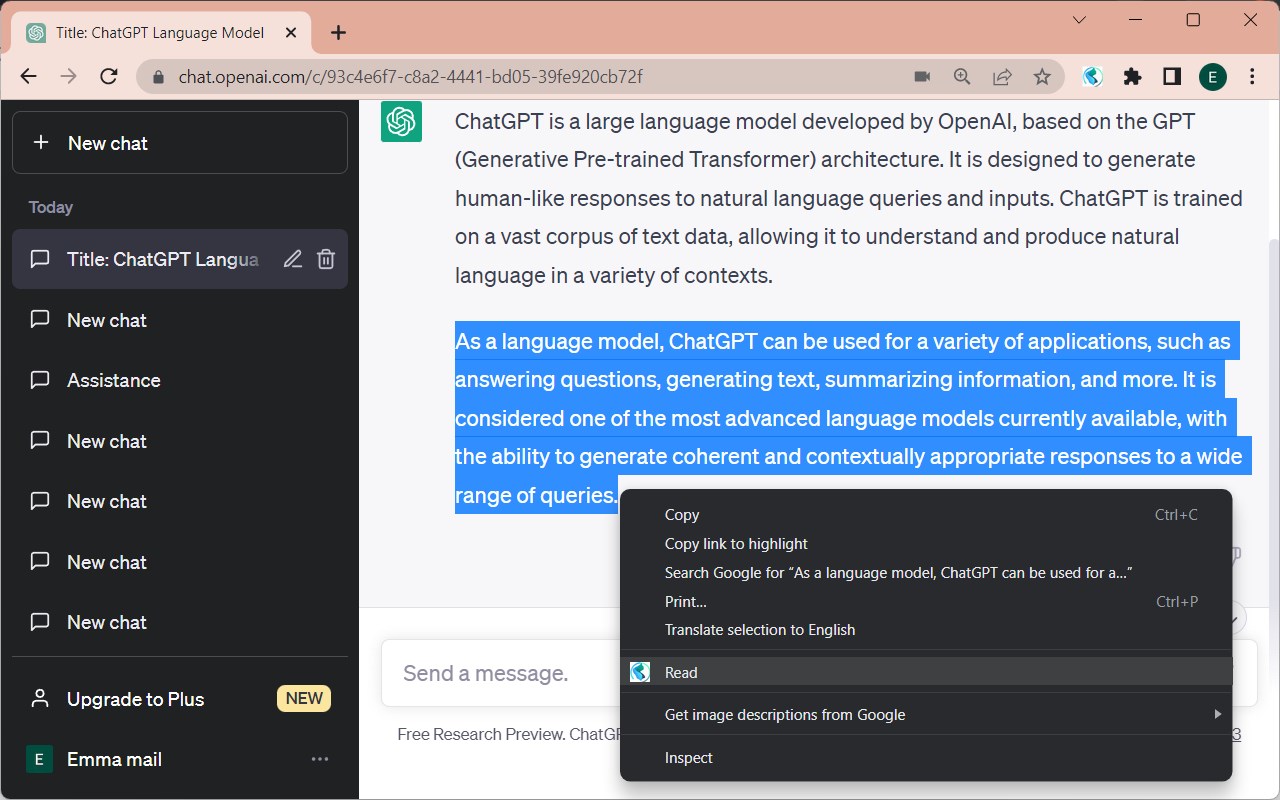Click the share page icon in the address bar

(1002, 77)
